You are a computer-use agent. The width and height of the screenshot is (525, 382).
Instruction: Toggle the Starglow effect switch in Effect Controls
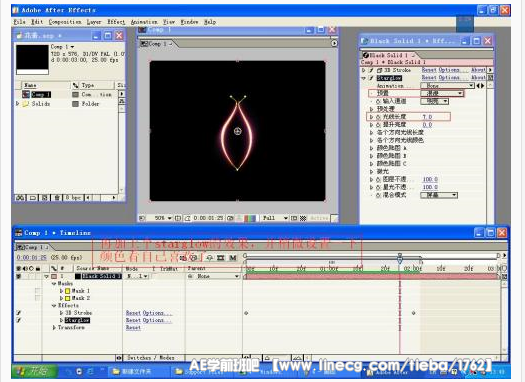click(x=371, y=78)
